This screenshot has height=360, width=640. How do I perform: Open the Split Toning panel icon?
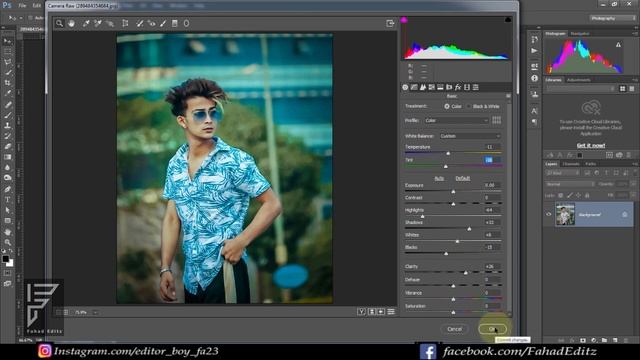point(440,87)
